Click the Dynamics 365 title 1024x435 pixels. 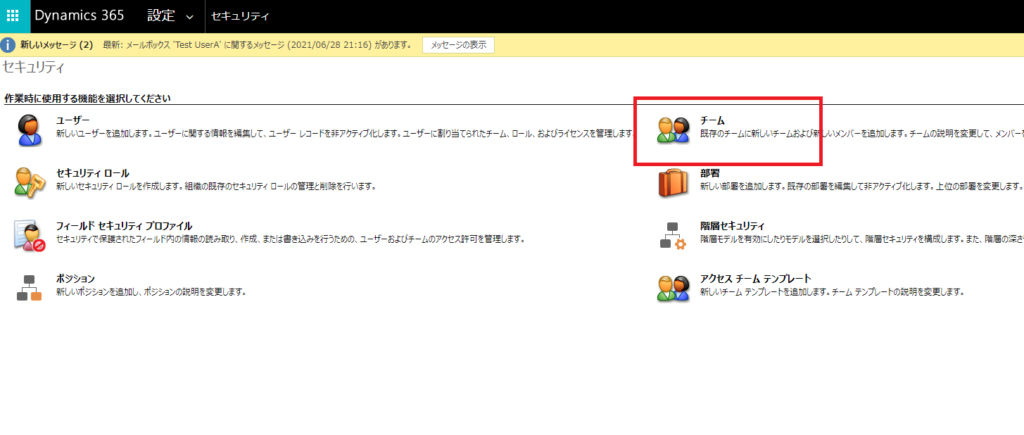(x=80, y=16)
